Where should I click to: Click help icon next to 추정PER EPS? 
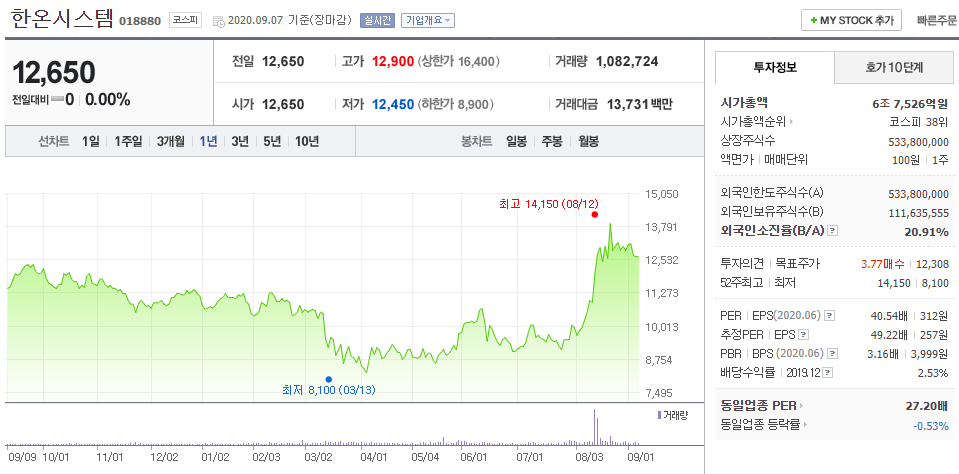(x=804, y=335)
